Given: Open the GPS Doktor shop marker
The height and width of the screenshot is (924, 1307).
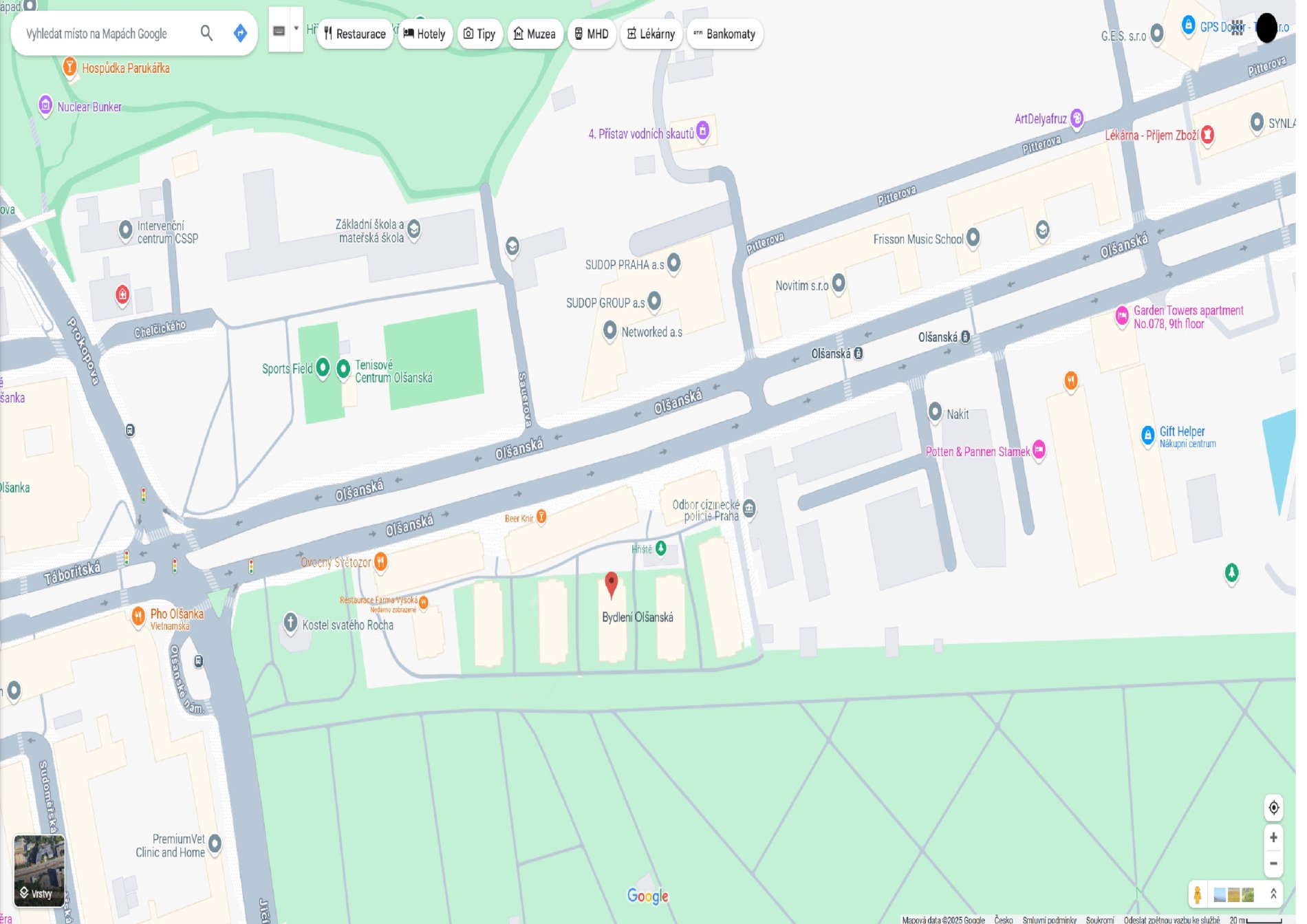Looking at the screenshot, I should click(x=1188, y=25).
